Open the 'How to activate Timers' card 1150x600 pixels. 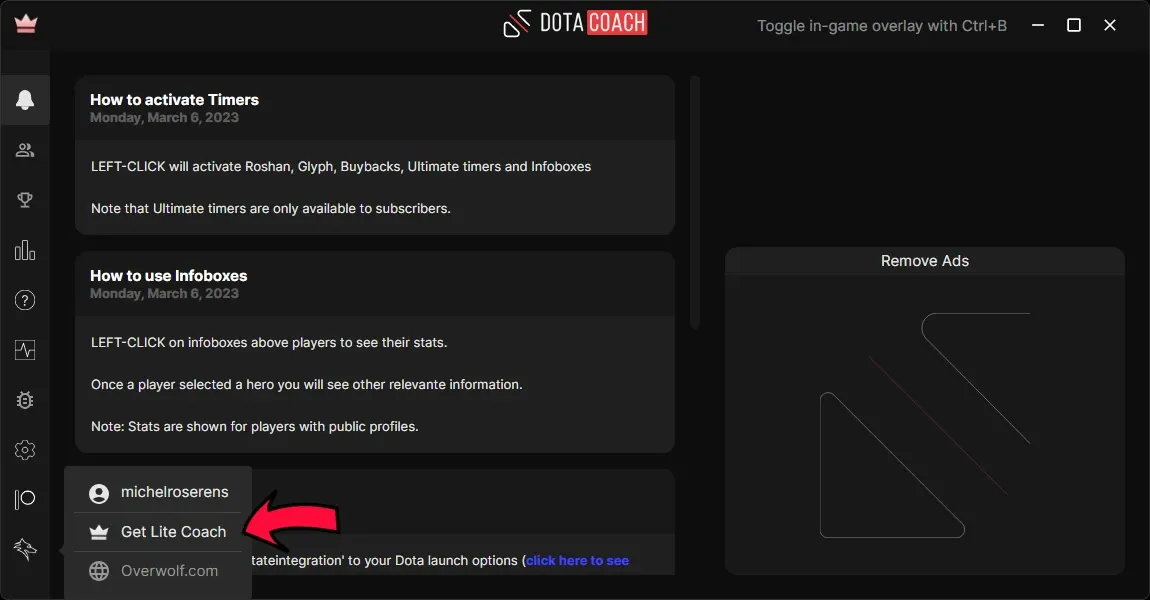pyautogui.click(x=375, y=155)
